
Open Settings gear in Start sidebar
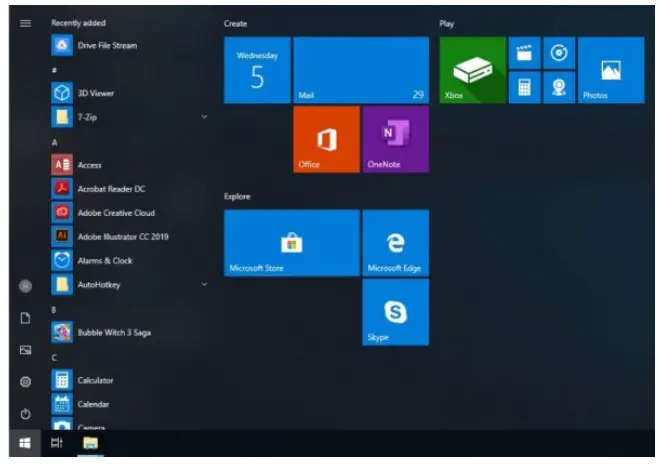coord(25,382)
